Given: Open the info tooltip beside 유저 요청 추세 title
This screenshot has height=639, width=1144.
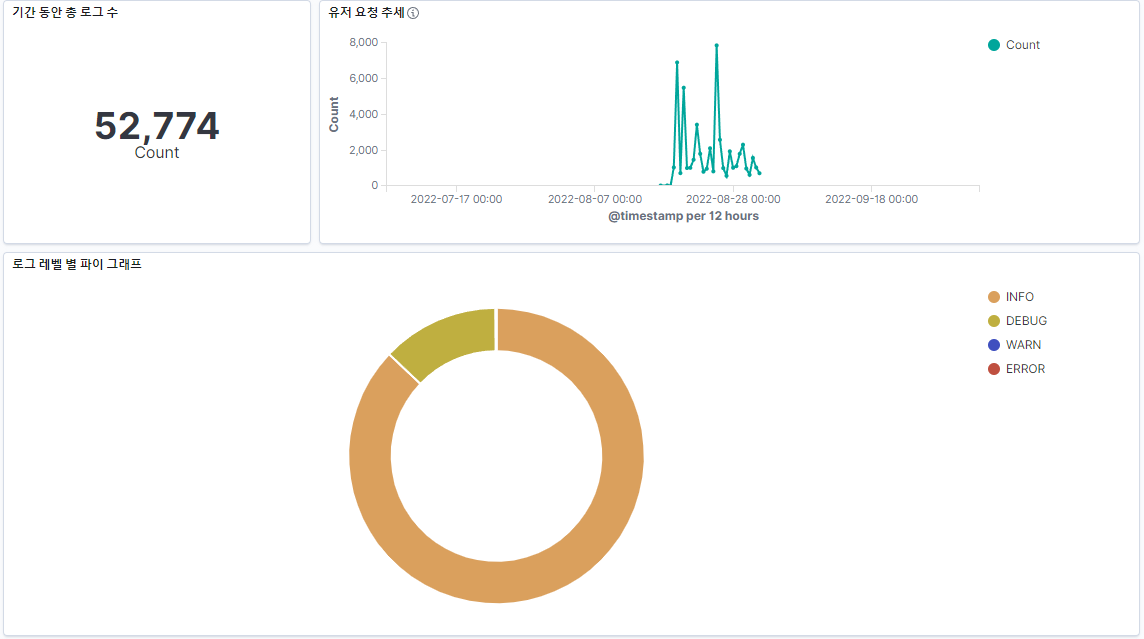Looking at the screenshot, I should [414, 14].
